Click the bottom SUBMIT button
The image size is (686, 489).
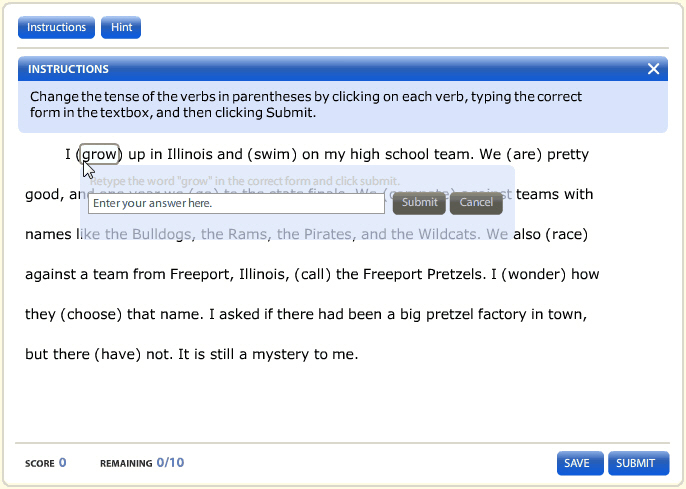tap(636, 463)
